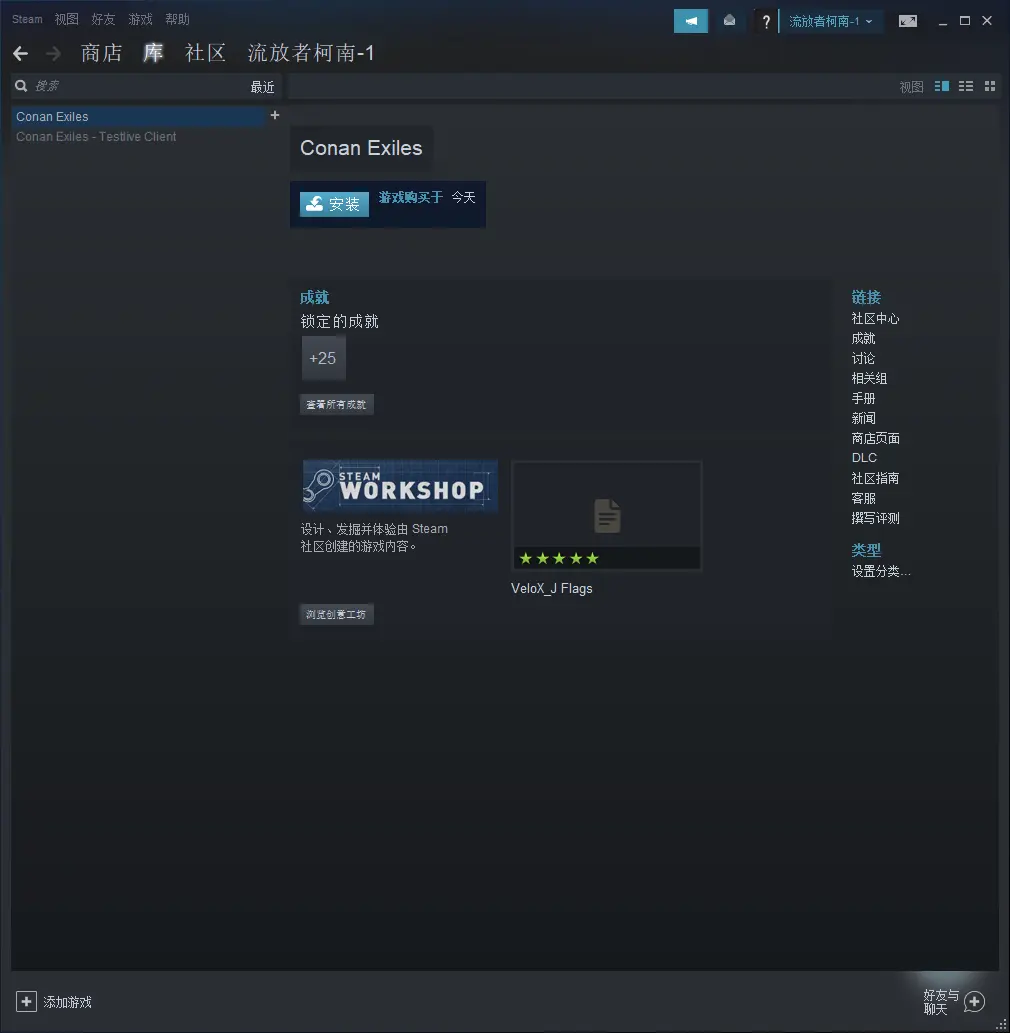Click 设置分类... link

point(881,571)
